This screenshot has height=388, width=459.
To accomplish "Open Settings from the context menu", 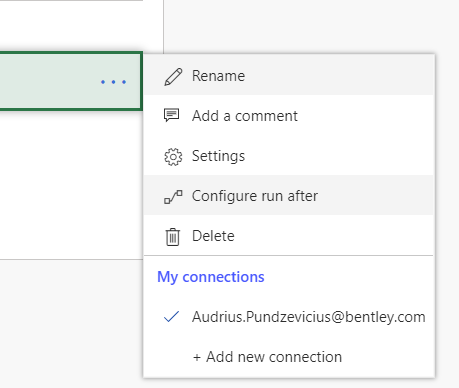I will tap(289, 156).
